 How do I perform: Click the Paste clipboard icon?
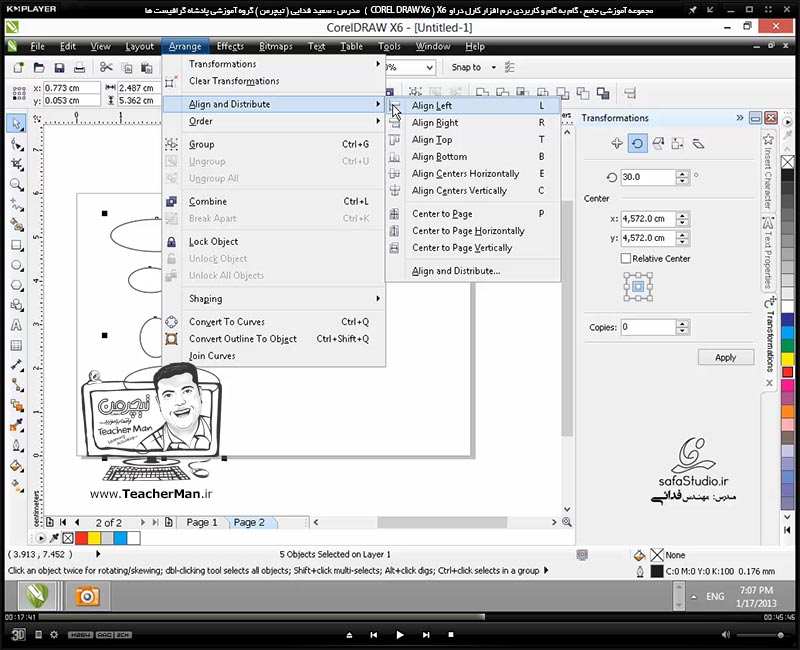(x=147, y=67)
